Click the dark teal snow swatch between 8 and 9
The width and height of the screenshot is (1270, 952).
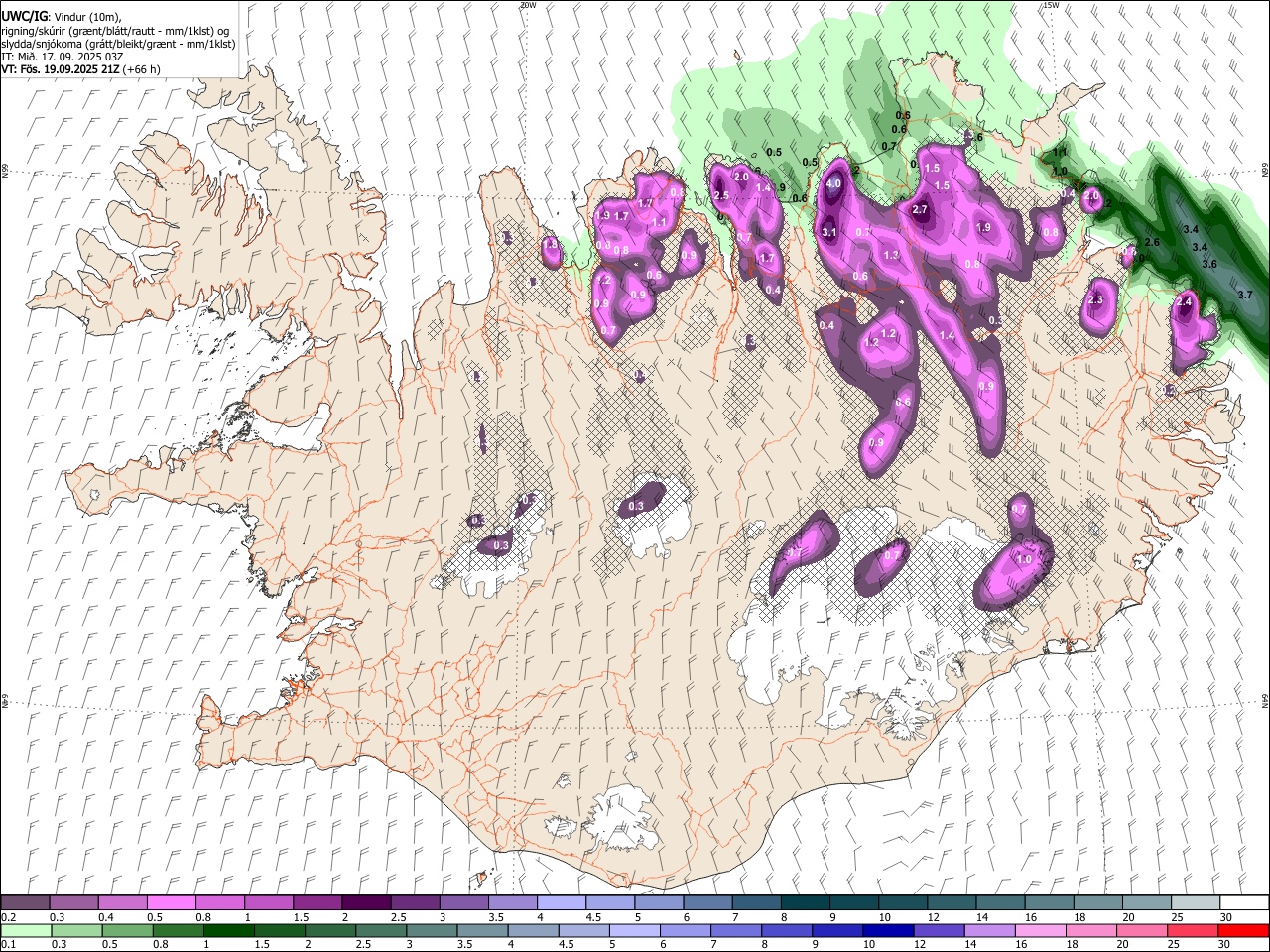click(806, 903)
